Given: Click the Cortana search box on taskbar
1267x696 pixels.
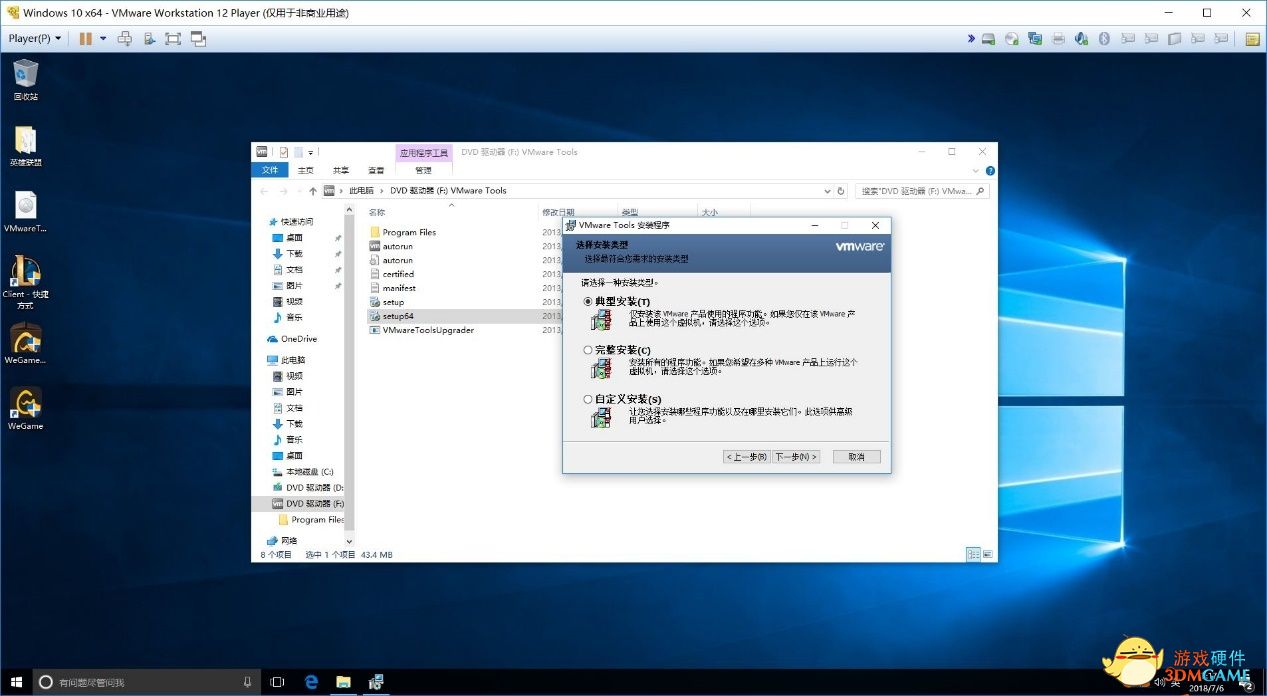Looking at the screenshot, I should point(146,682).
